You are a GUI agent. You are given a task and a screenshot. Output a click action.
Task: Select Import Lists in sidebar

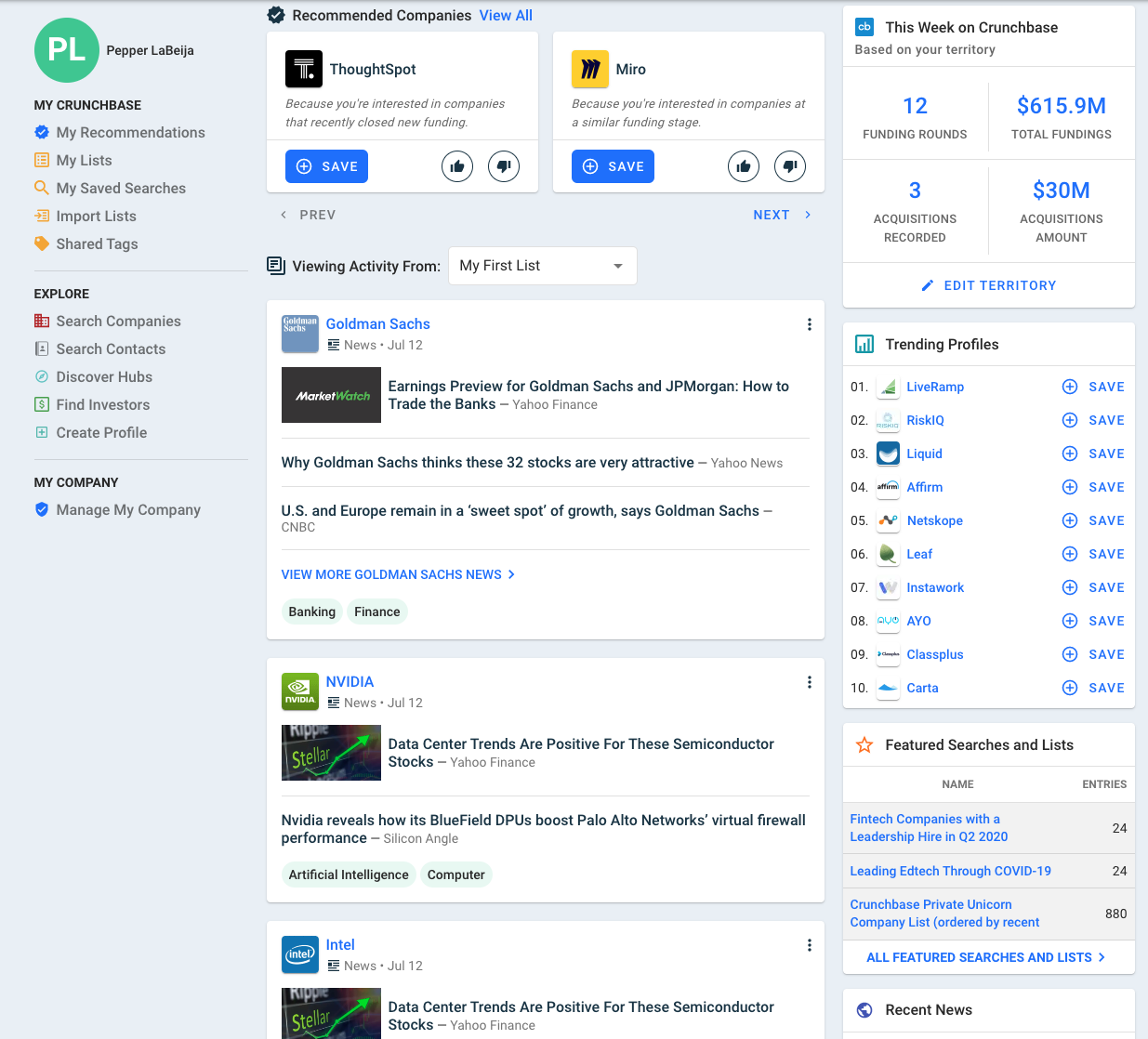(x=86, y=216)
